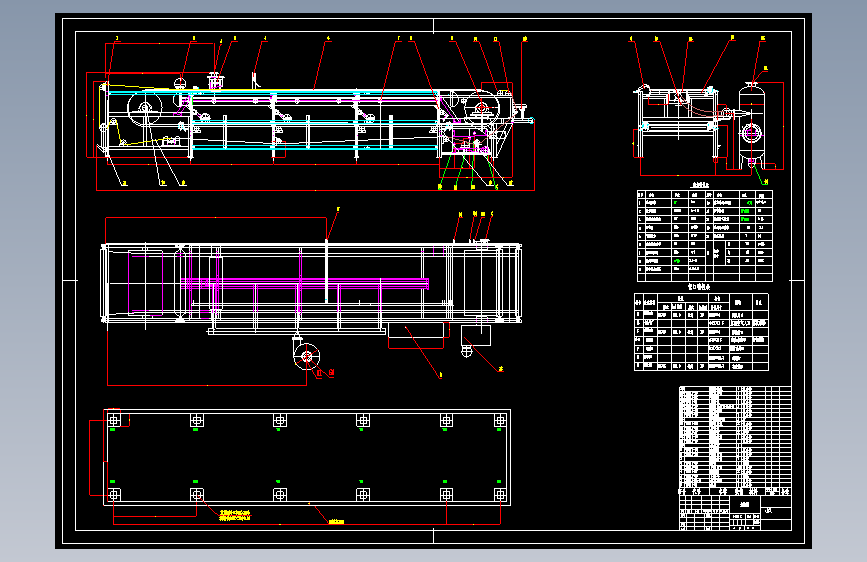The width and height of the screenshot is (867, 562).
Task: Select the foundation anchor bolt layout view
Action: 300,466
